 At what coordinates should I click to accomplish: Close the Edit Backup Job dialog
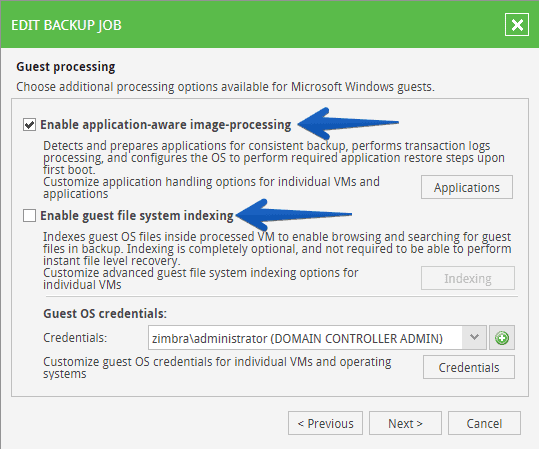coord(517,25)
